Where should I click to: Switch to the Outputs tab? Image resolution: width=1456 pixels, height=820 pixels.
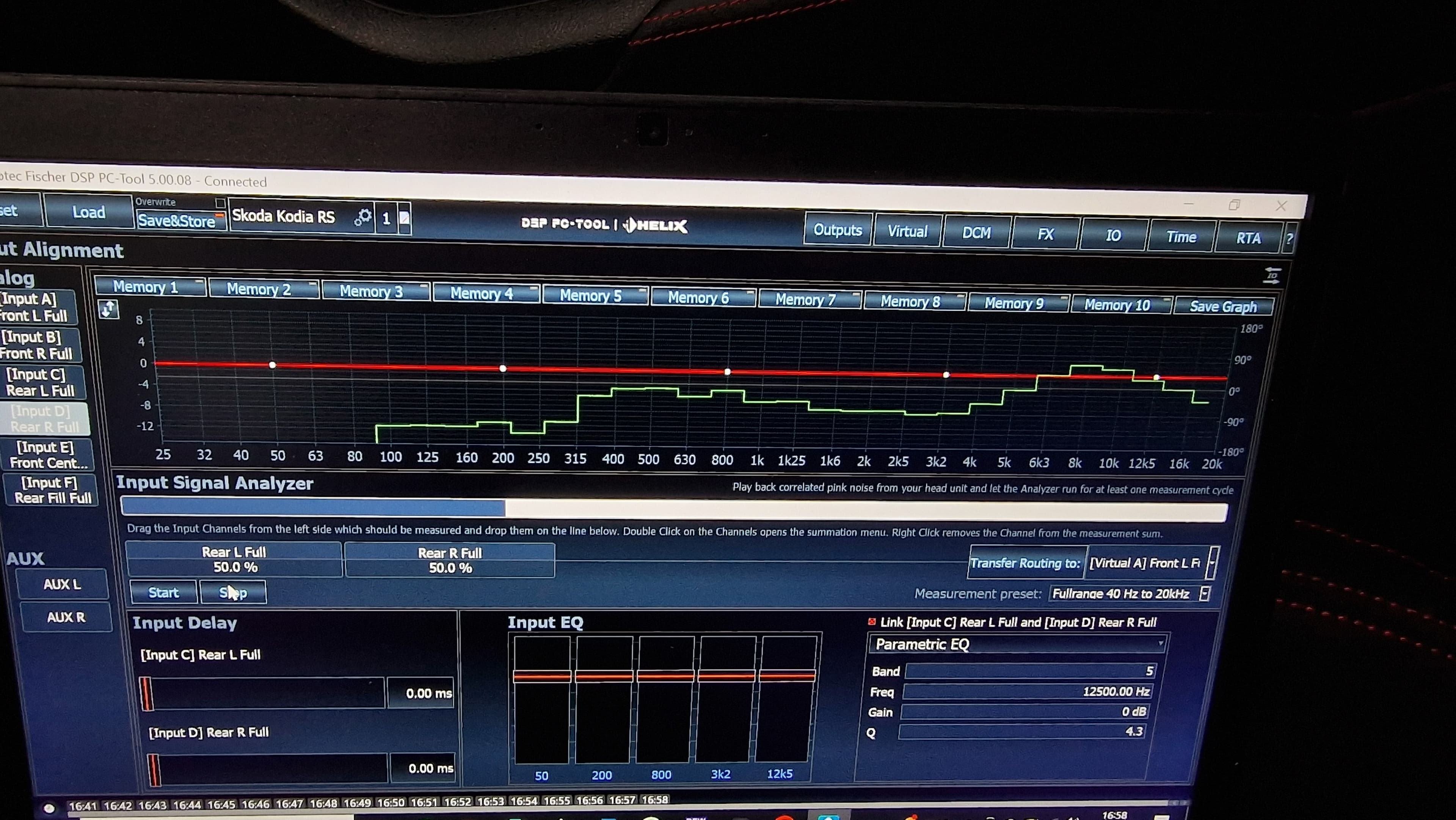click(x=838, y=229)
